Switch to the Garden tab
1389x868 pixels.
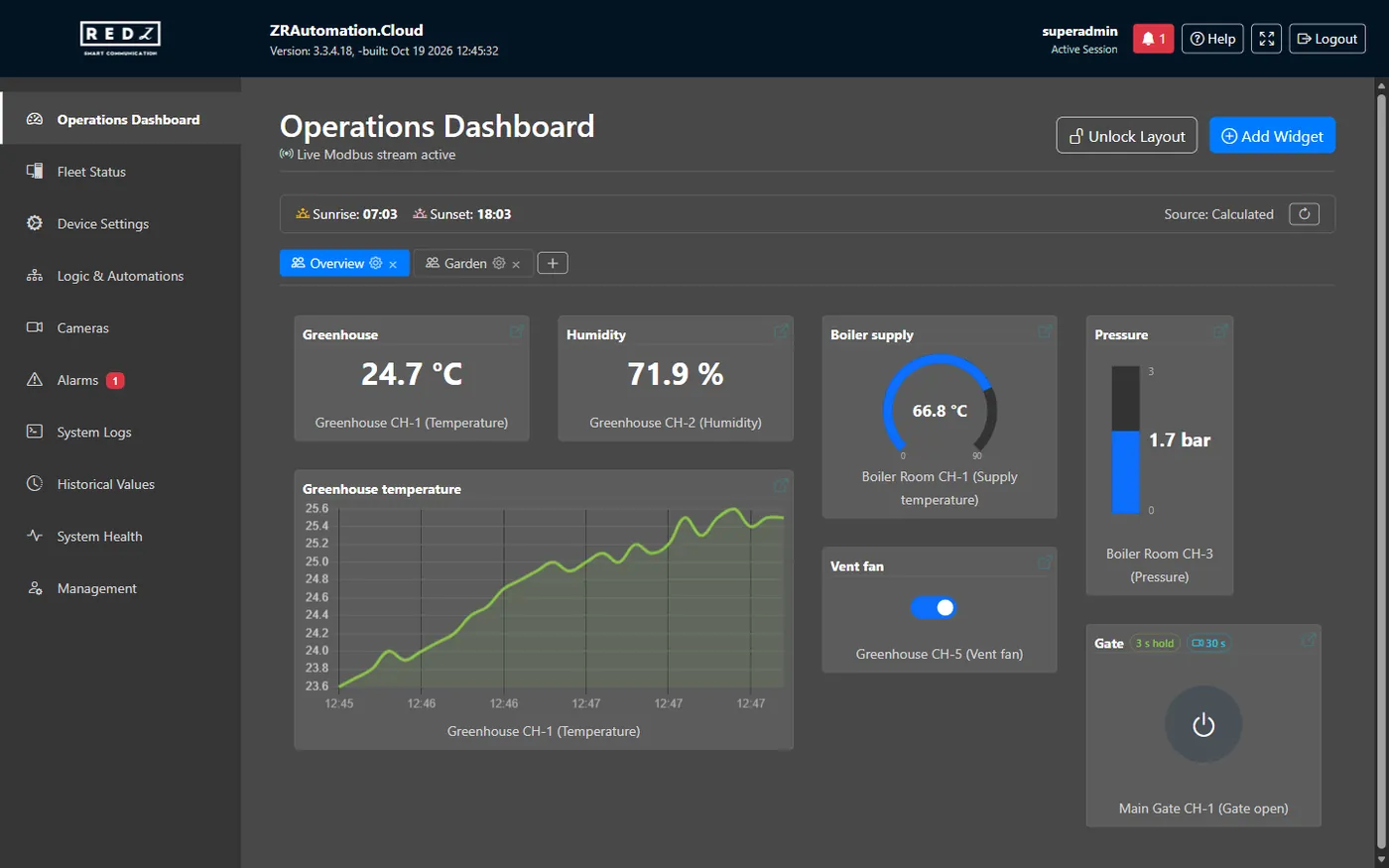point(472,263)
